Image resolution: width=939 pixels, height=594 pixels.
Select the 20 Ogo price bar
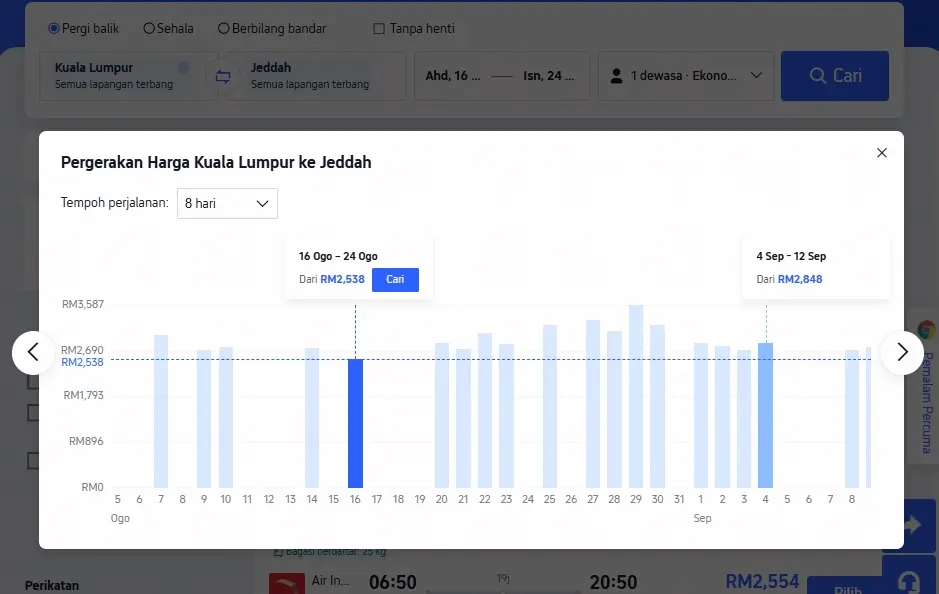[442, 416]
